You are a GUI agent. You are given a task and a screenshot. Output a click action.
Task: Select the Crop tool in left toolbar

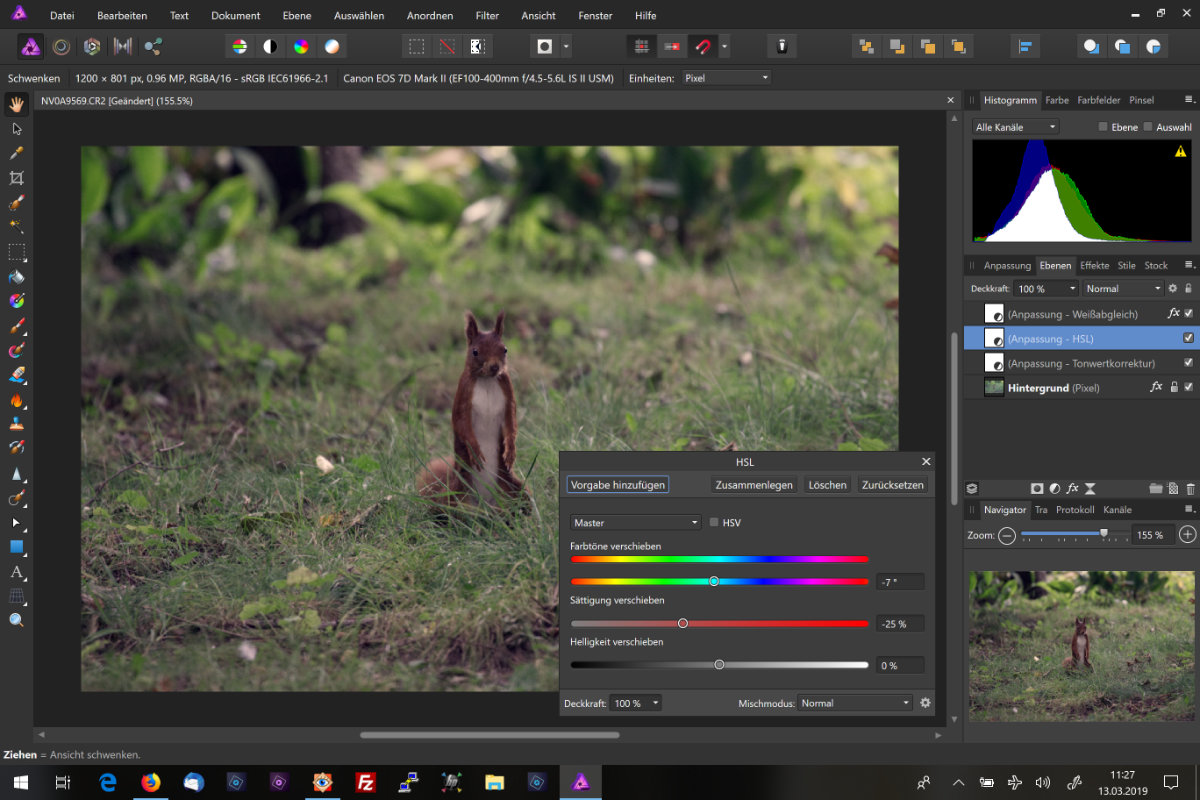click(16, 178)
